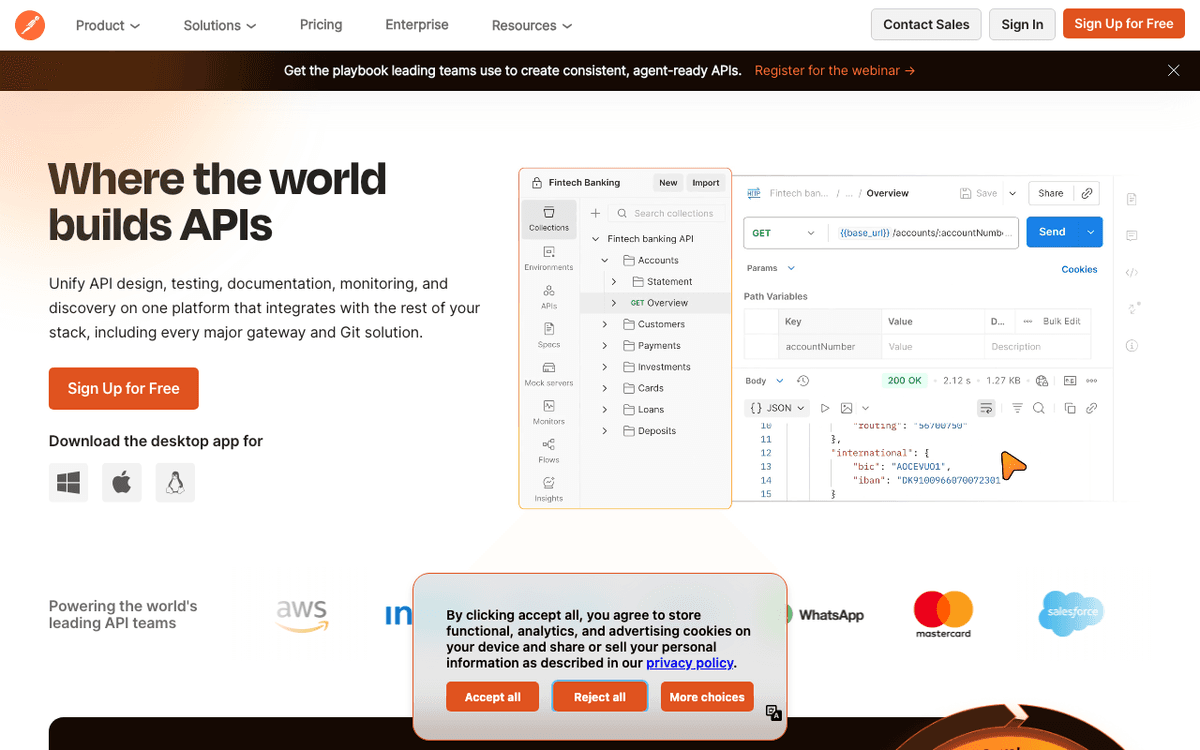Open Monitors in the app sidebar

pyautogui.click(x=549, y=412)
